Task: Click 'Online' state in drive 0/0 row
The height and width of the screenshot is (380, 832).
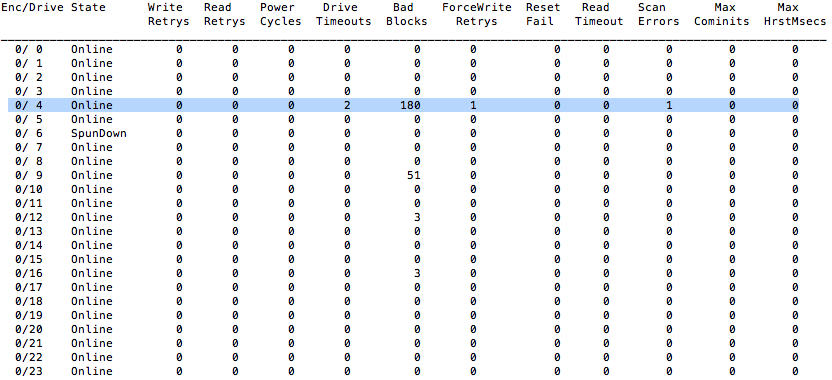Action: [x=92, y=49]
